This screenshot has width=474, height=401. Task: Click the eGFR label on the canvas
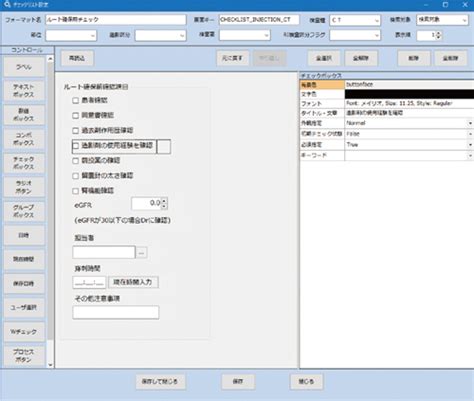pyautogui.click(x=83, y=205)
